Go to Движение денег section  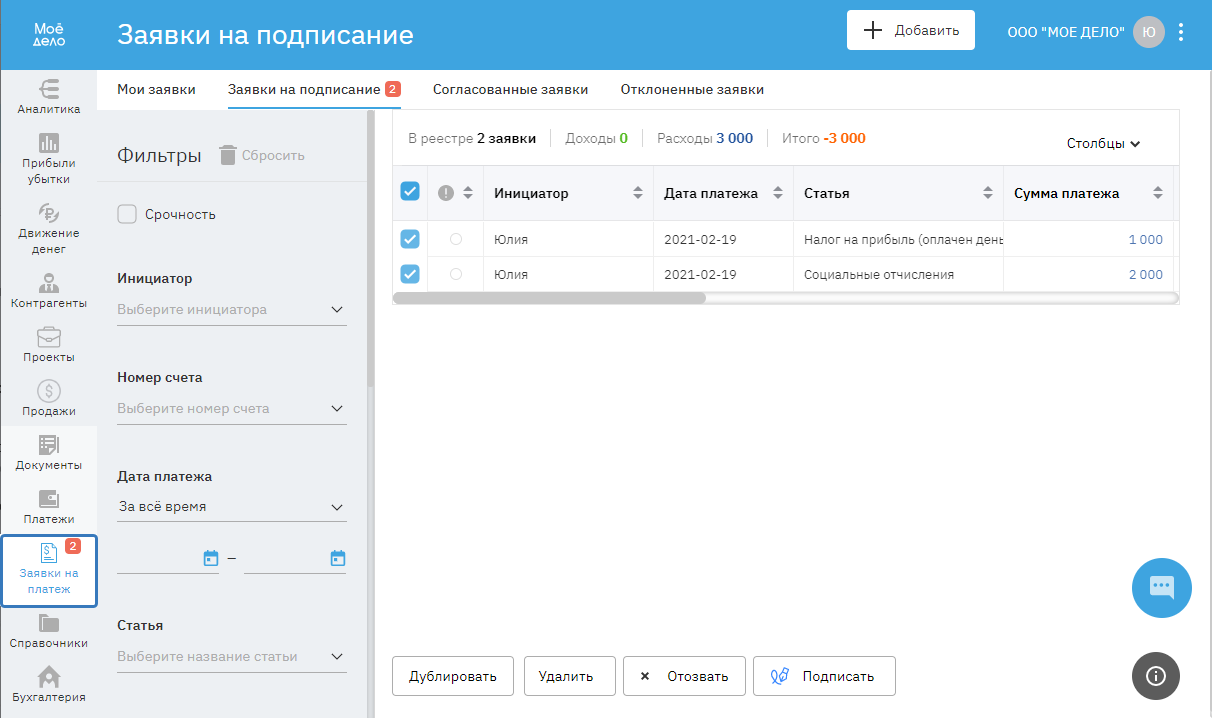(x=48, y=220)
